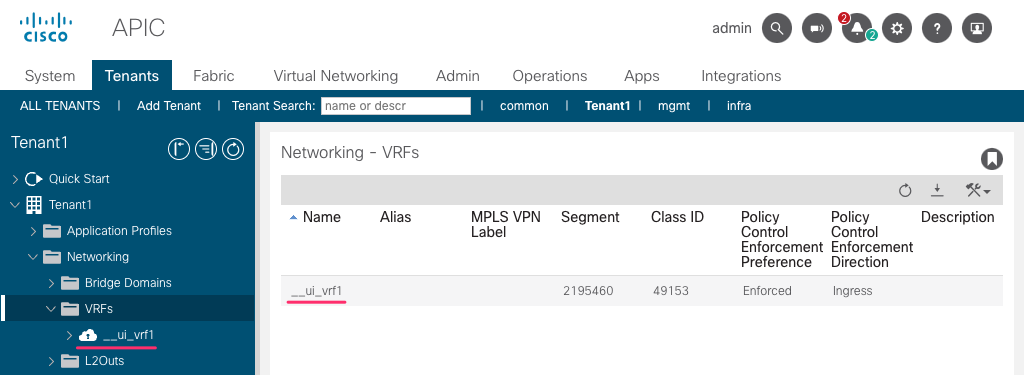Click the VRFs folder icon
This screenshot has height=375, width=1024.
coord(70,309)
